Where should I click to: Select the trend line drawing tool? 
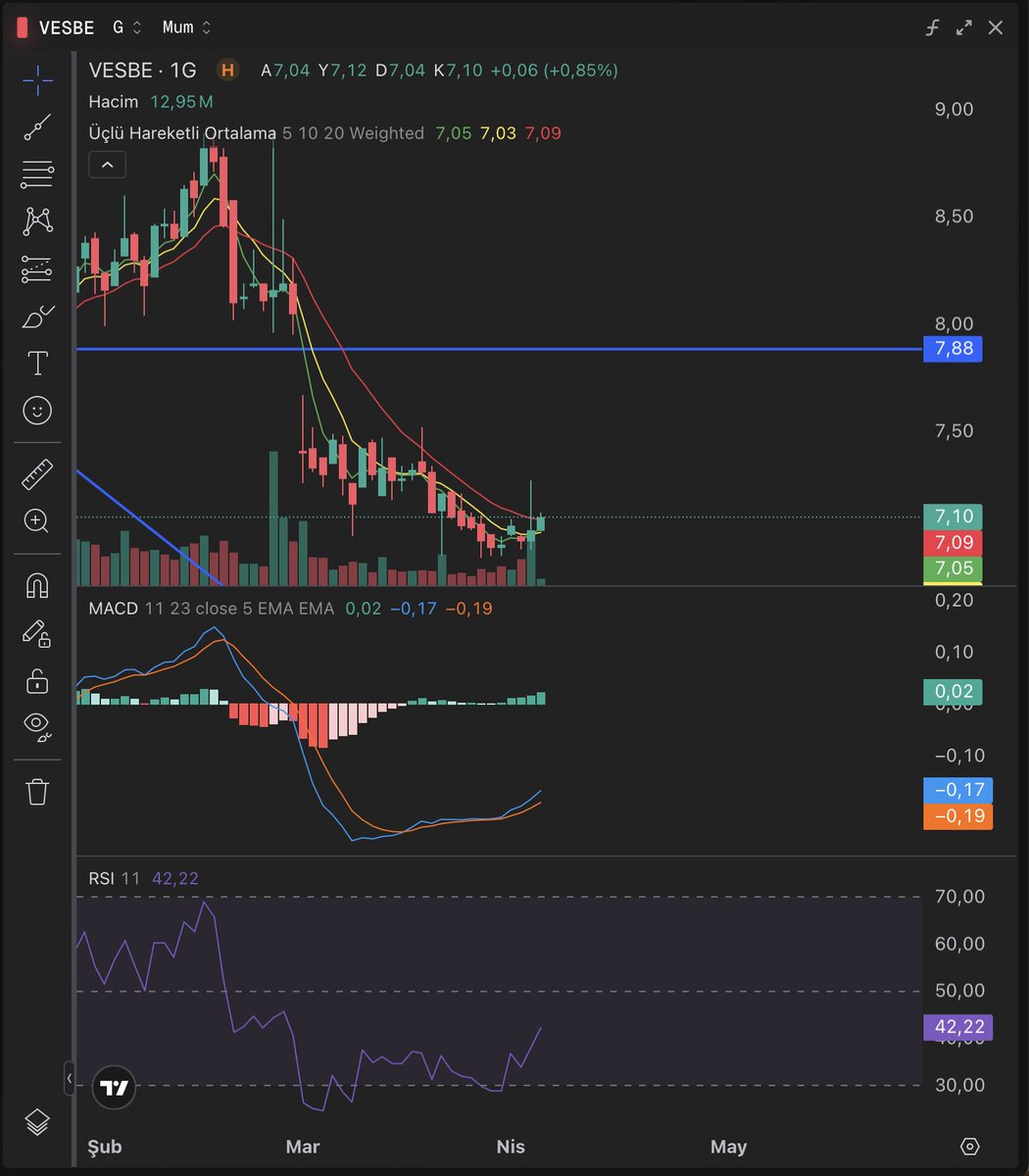[x=37, y=127]
